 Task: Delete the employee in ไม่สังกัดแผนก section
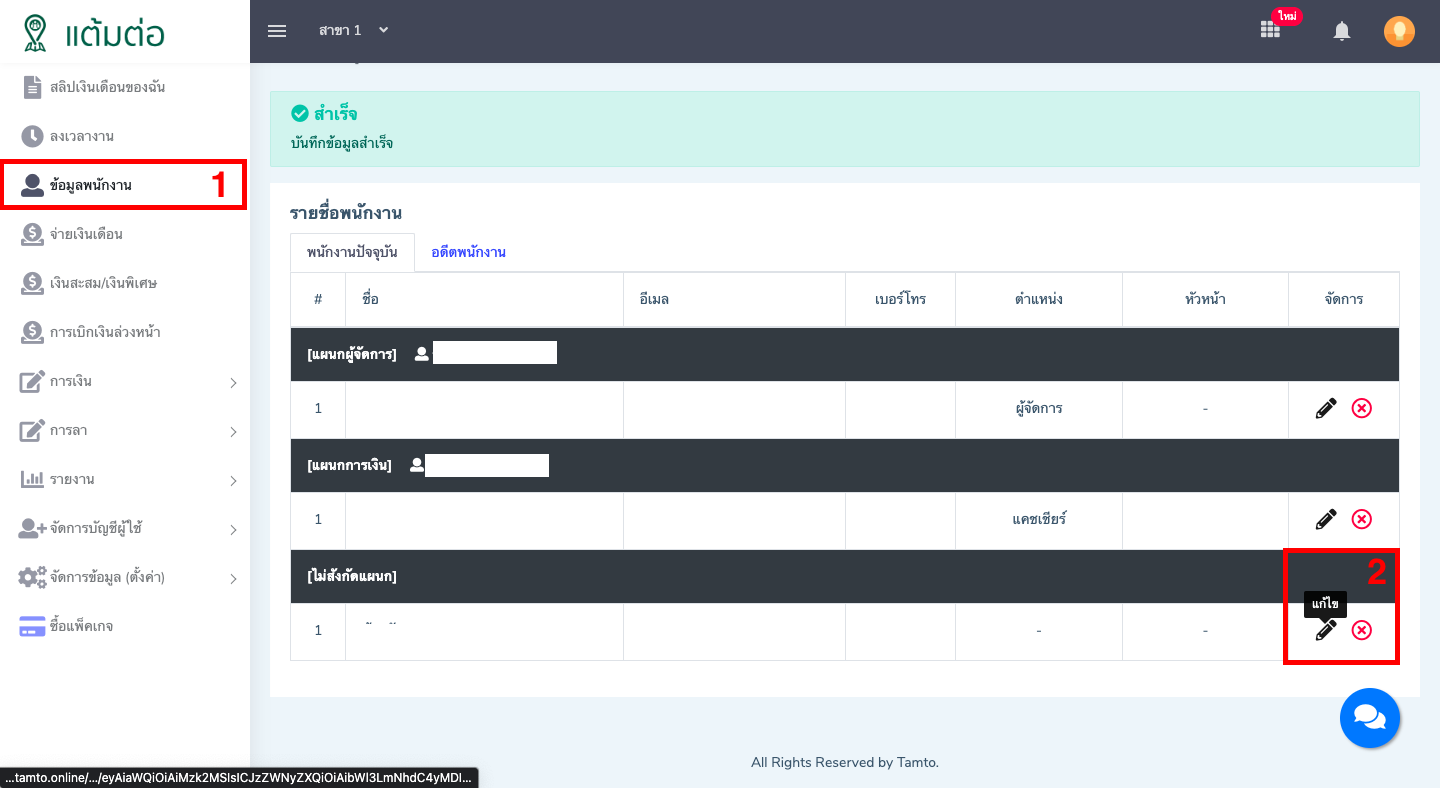point(1361,630)
